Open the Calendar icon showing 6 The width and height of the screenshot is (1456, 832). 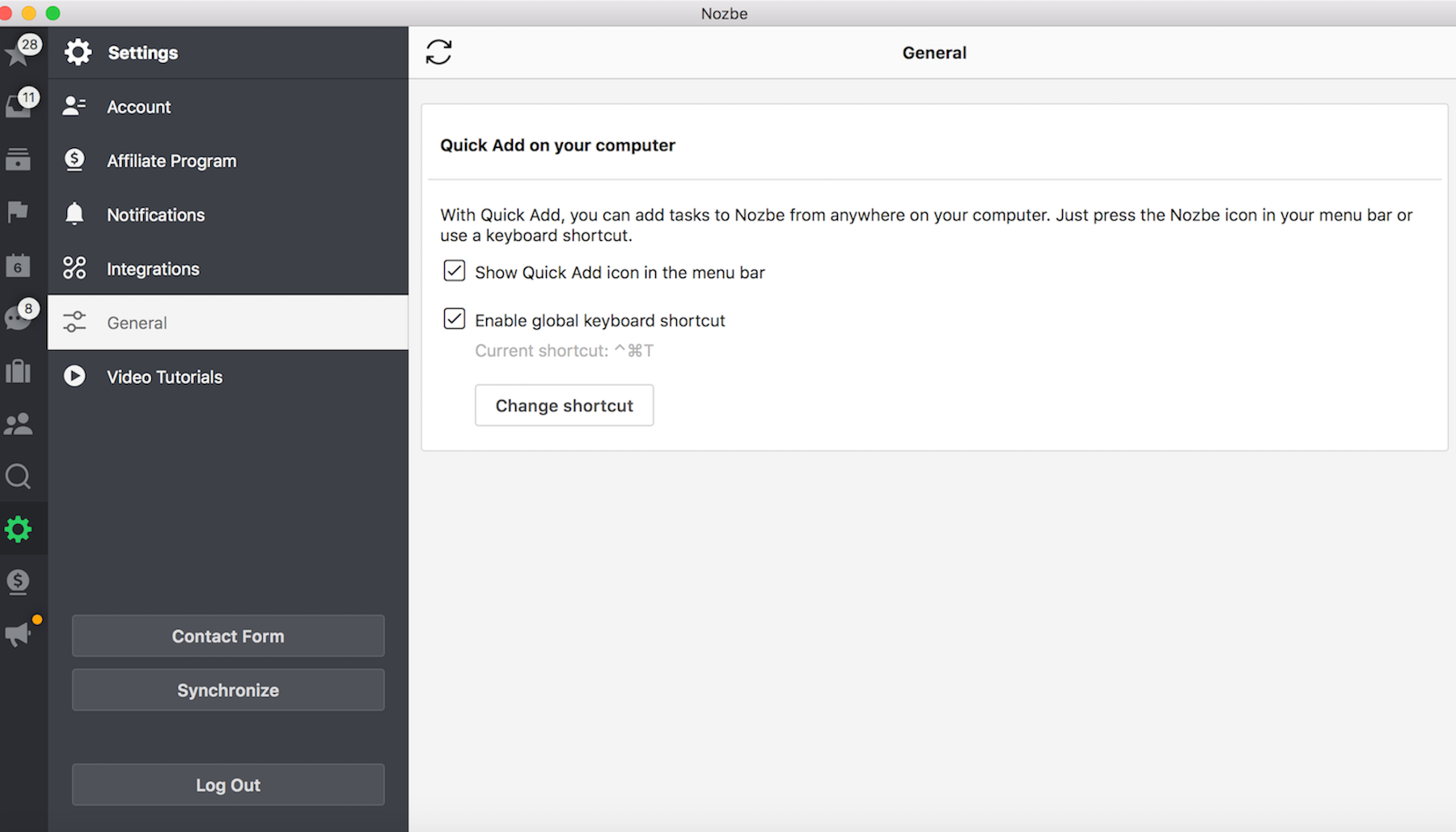click(18, 265)
